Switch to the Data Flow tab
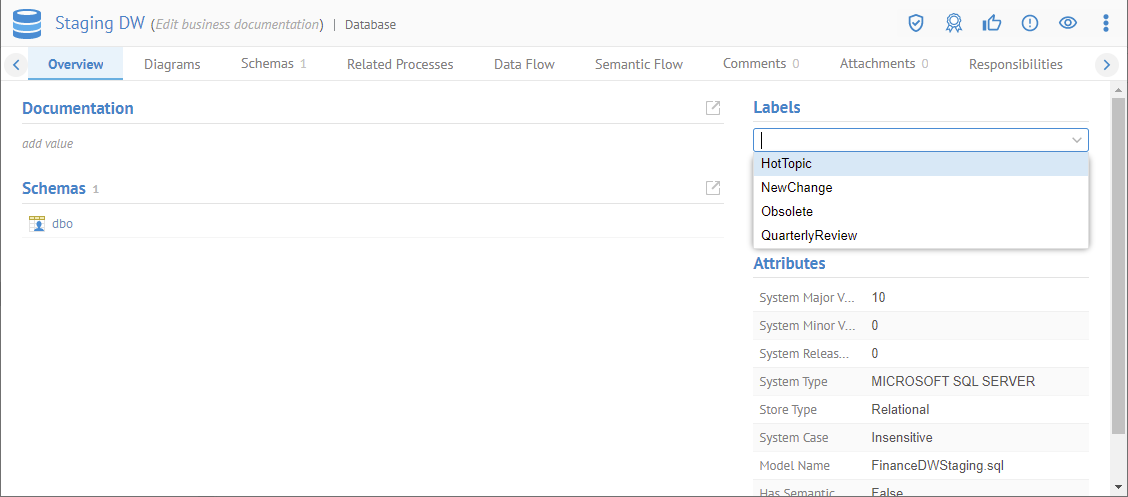The width and height of the screenshot is (1128, 497). [x=524, y=64]
